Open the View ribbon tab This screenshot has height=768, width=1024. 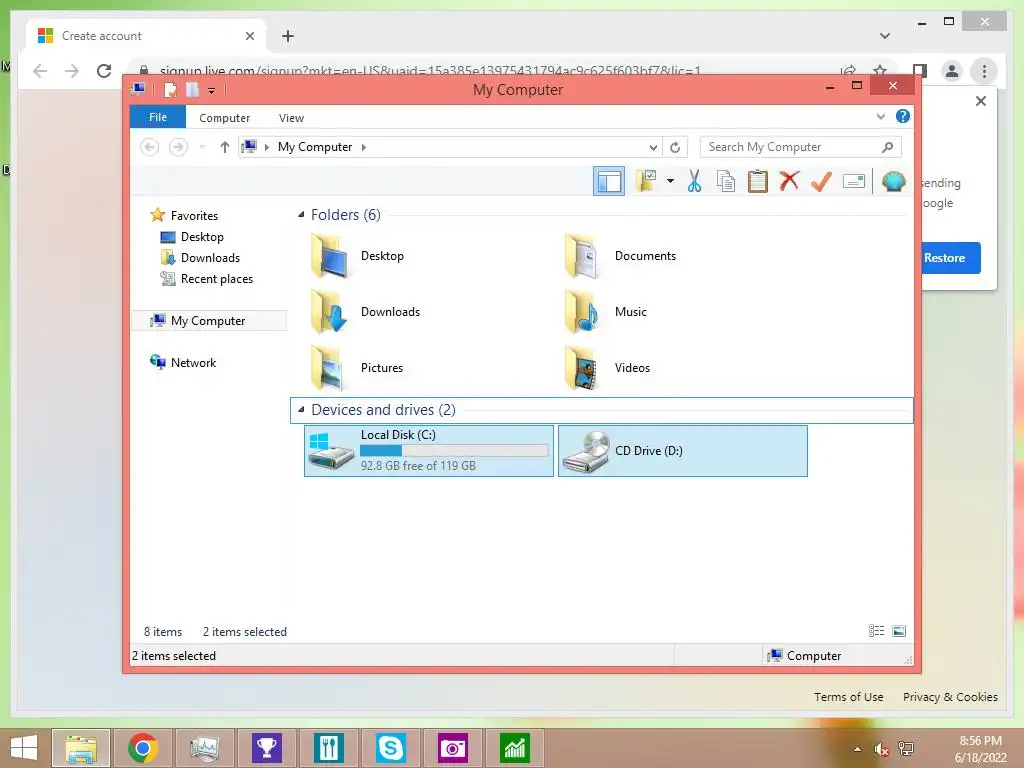291,118
